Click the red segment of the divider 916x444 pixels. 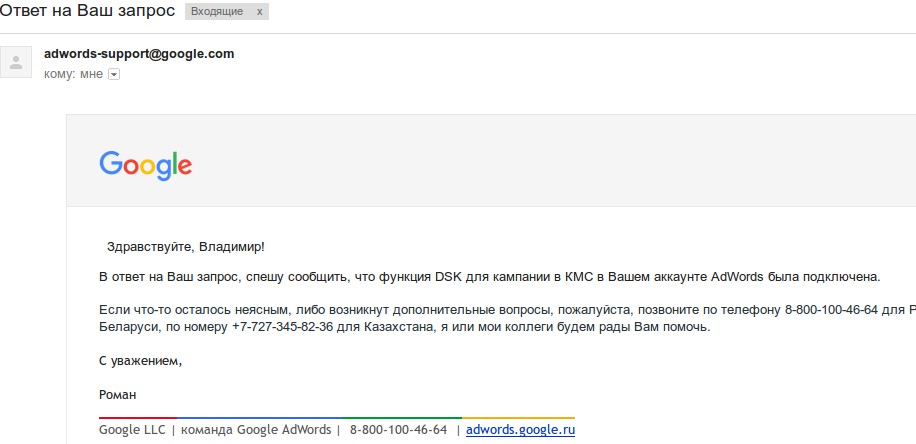click(138, 417)
